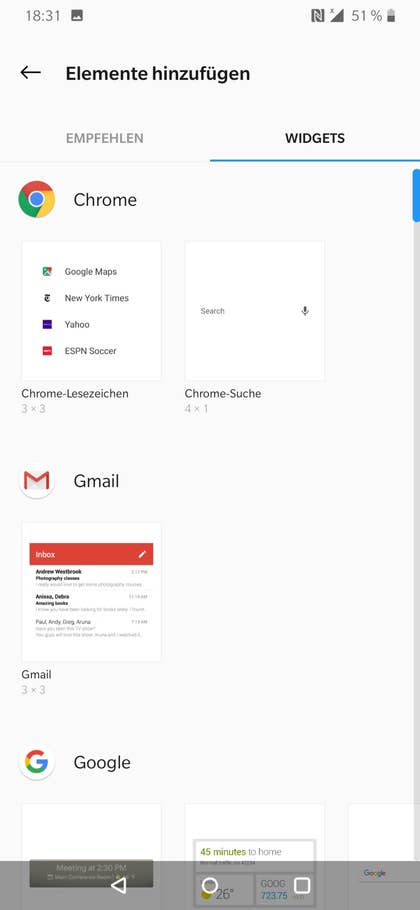Viewport: 420px width, 910px height.
Task: Tap the microphone icon in Chrome-Suche
Action: [x=305, y=311]
